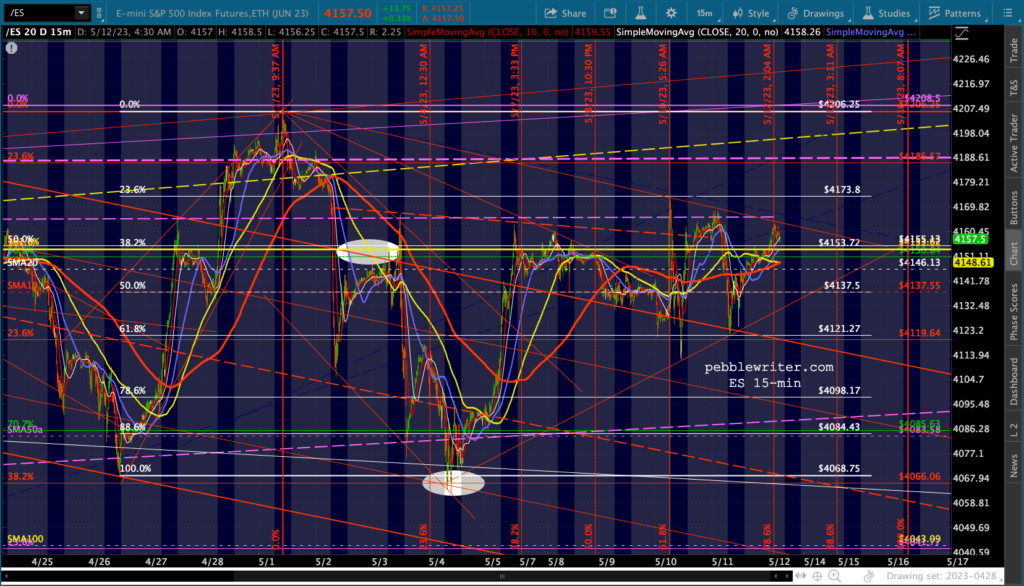Click the yellow 4148.61 price label
The height and width of the screenshot is (586, 1024).
click(x=971, y=262)
